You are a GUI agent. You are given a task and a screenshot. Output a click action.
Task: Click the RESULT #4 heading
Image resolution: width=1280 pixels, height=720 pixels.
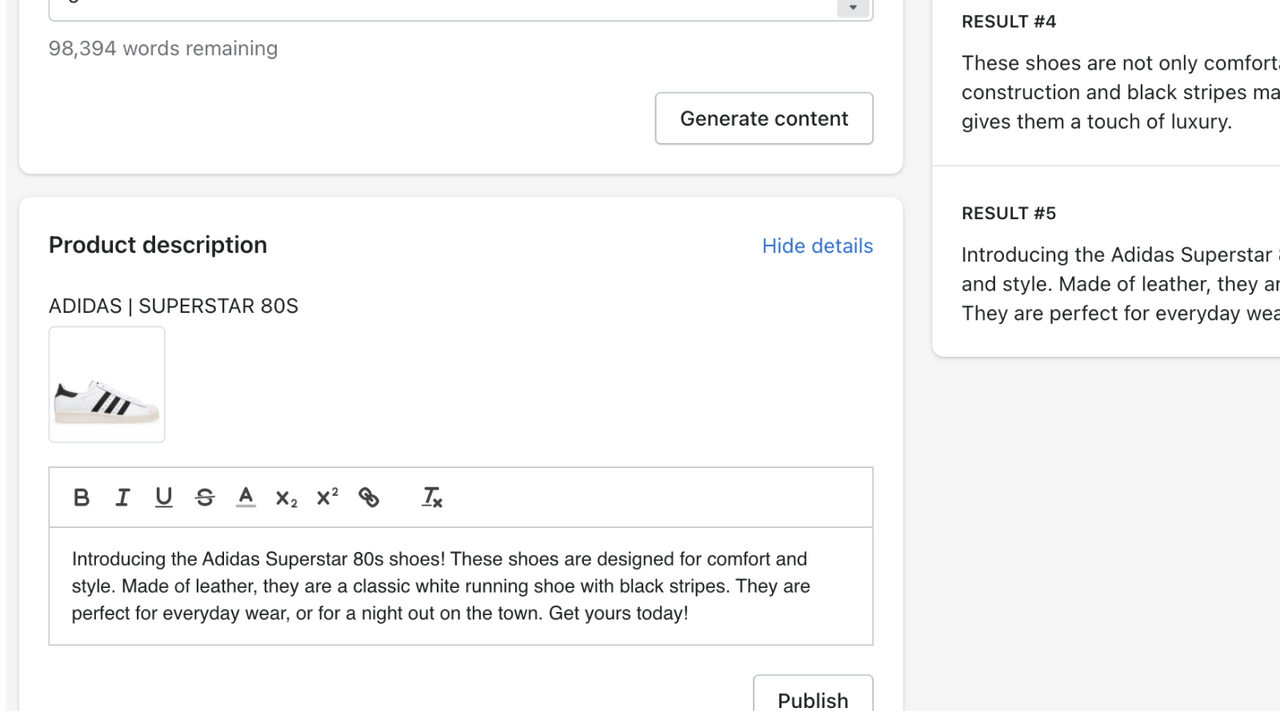point(1009,21)
